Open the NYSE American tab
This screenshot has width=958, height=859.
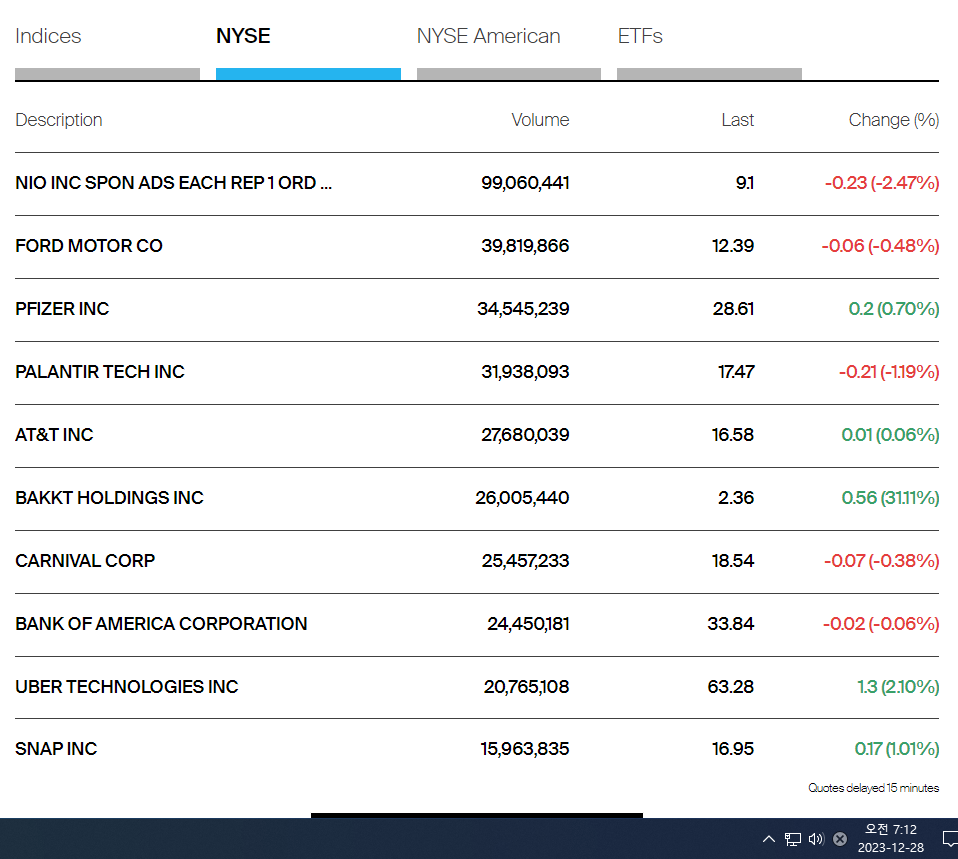488,36
